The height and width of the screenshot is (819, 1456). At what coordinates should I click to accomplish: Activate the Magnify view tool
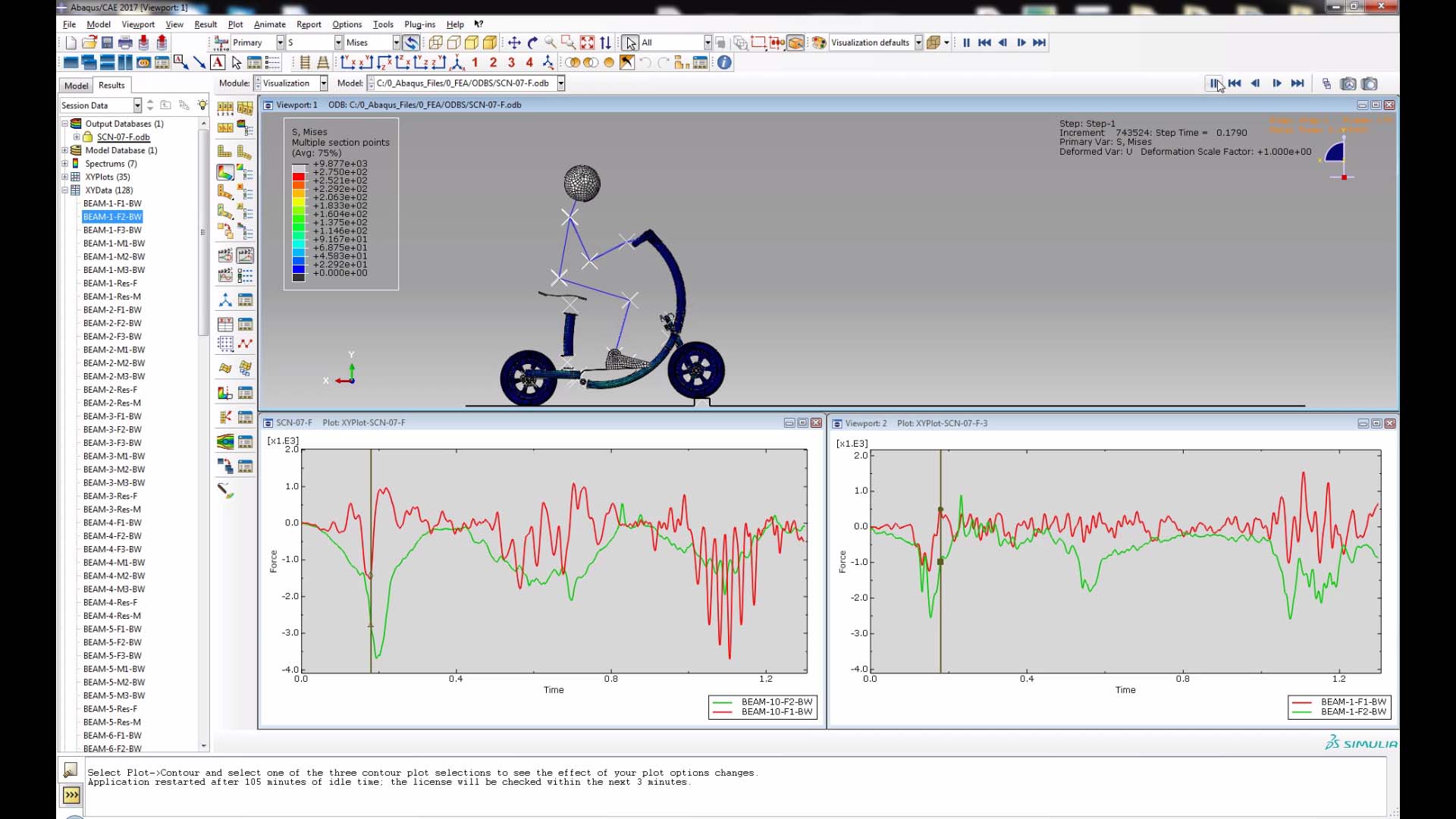pos(551,43)
